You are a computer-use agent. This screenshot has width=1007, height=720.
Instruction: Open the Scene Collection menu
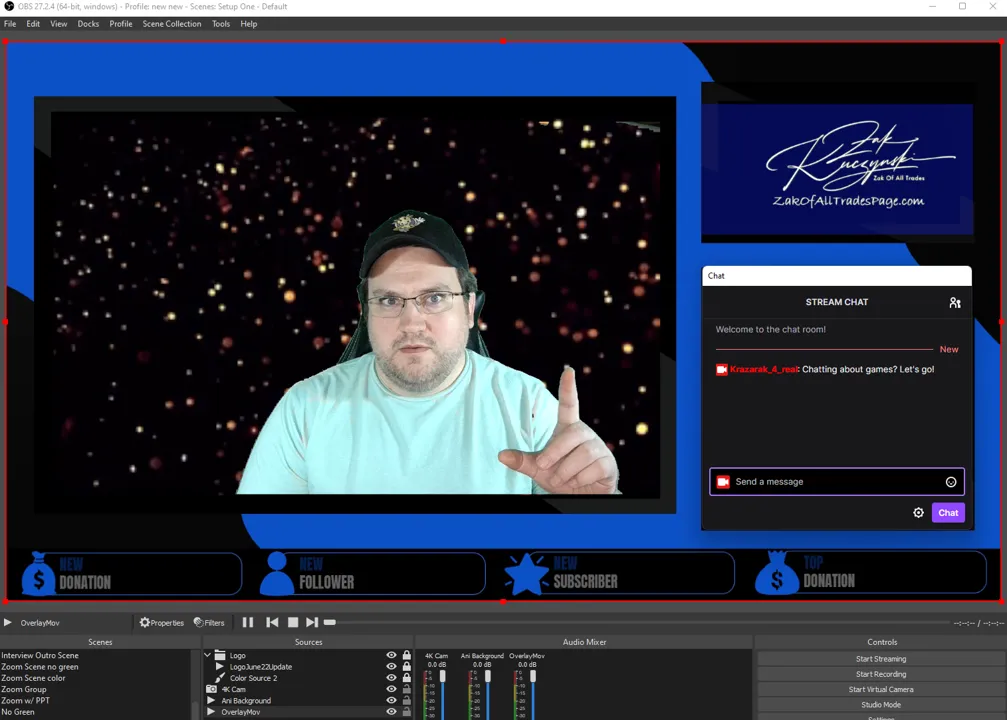[x=172, y=23]
